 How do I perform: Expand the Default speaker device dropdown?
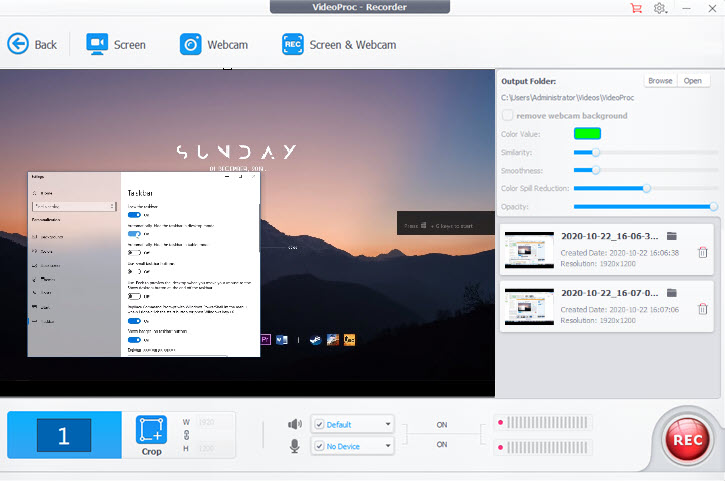coord(388,424)
